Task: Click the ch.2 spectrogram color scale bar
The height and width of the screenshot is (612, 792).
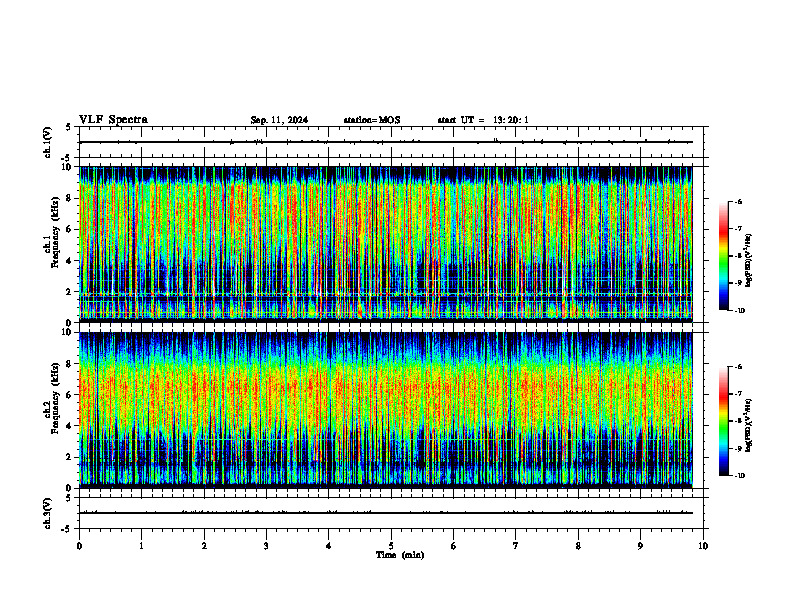Action: [x=723, y=421]
